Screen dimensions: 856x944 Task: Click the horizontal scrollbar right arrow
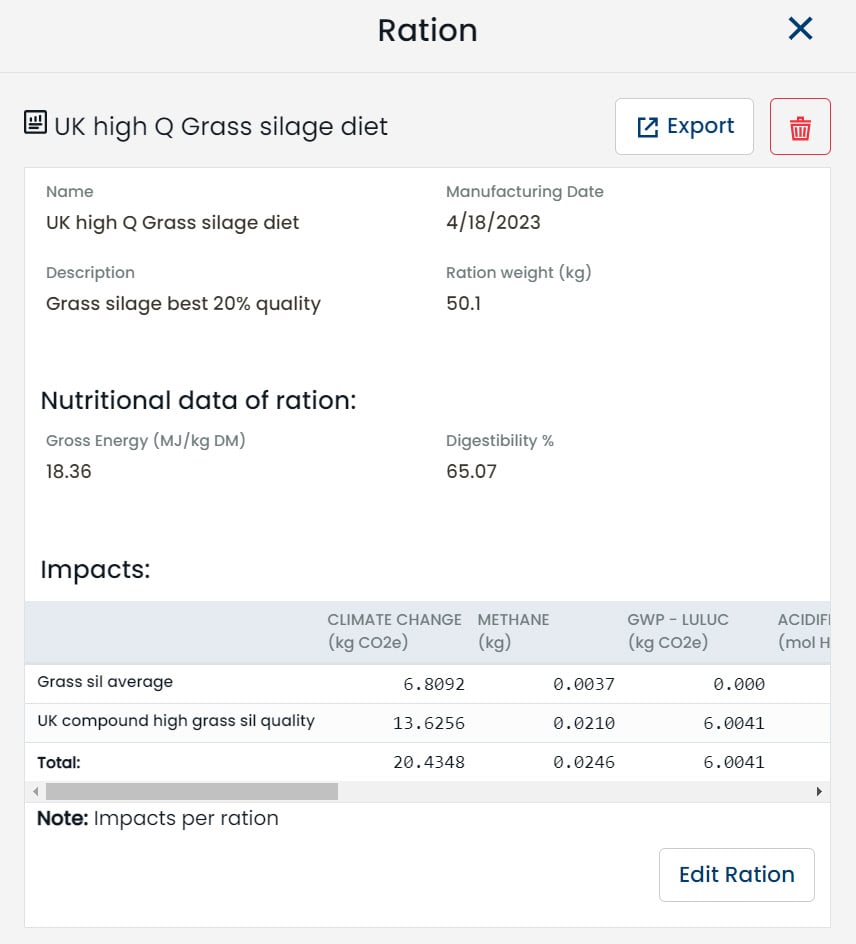tap(819, 791)
